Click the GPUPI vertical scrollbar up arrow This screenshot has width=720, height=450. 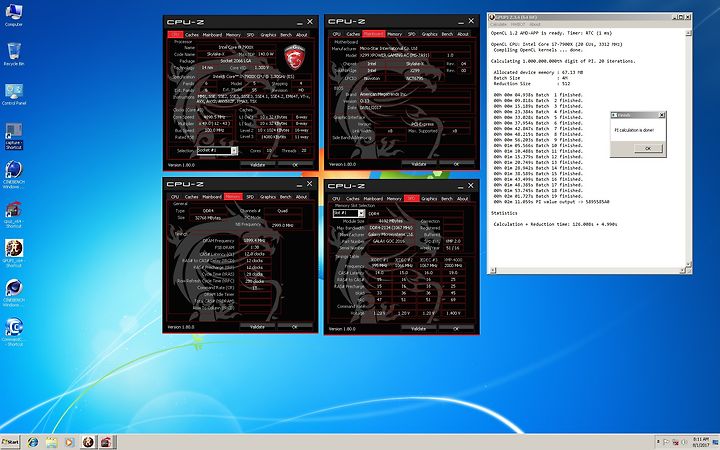point(688,33)
